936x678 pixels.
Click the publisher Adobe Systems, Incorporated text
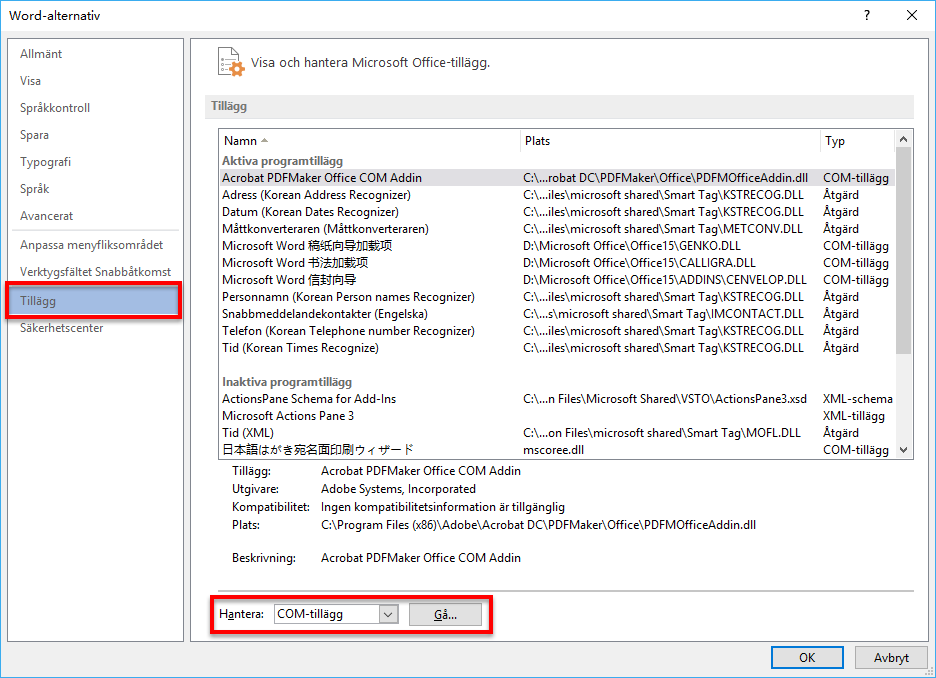pyautogui.click(x=398, y=489)
